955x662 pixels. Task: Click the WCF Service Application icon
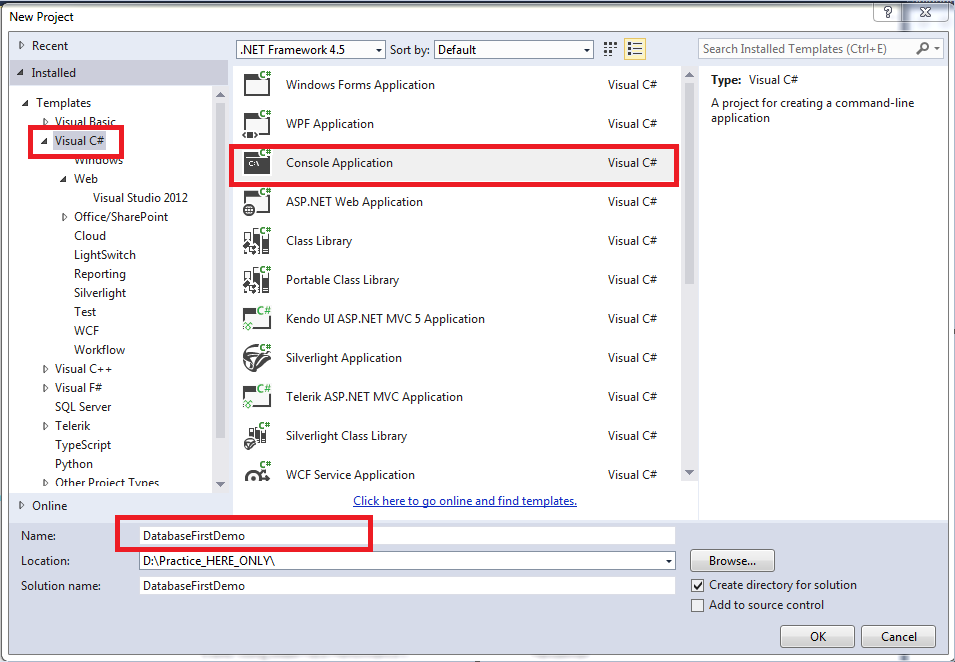256,472
